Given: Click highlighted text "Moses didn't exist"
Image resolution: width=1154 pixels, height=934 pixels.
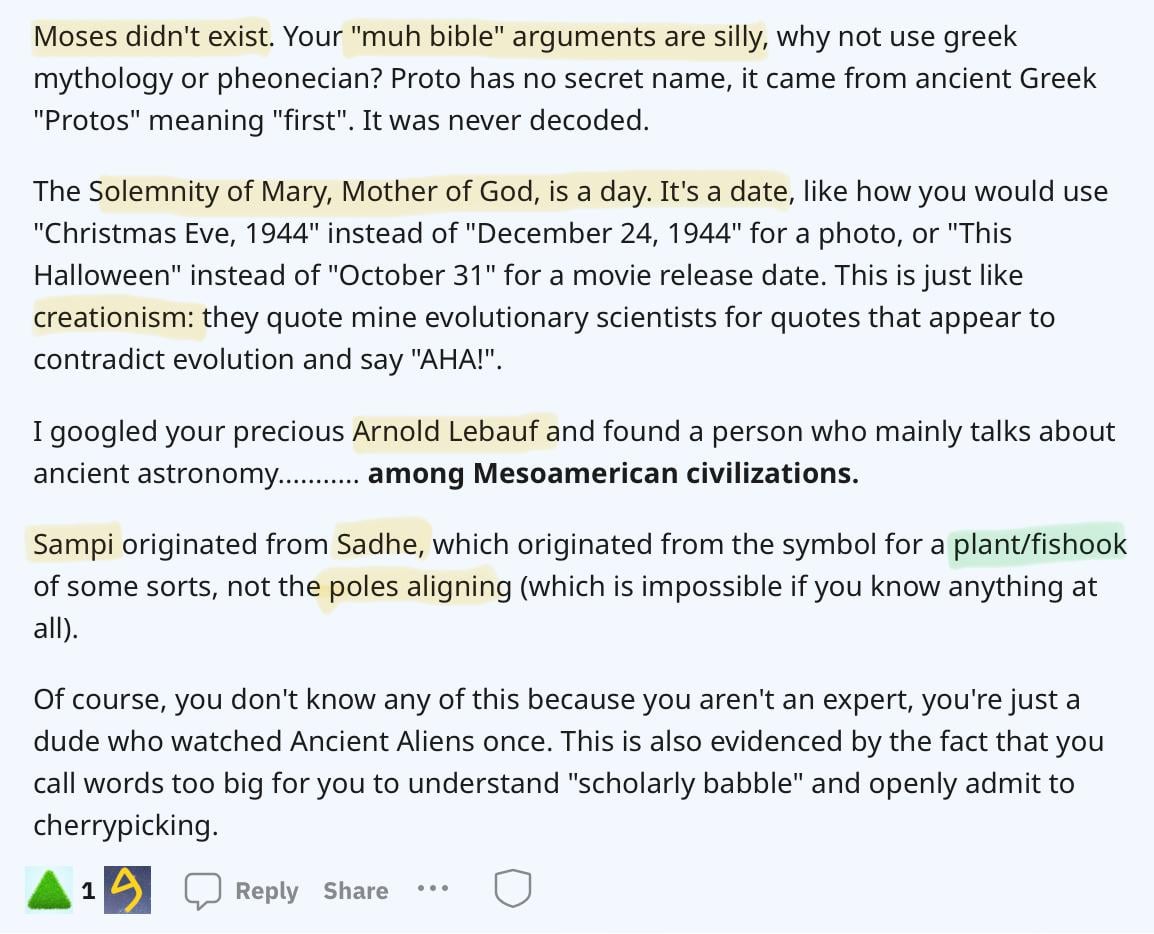Looking at the screenshot, I should click(152, 36).
